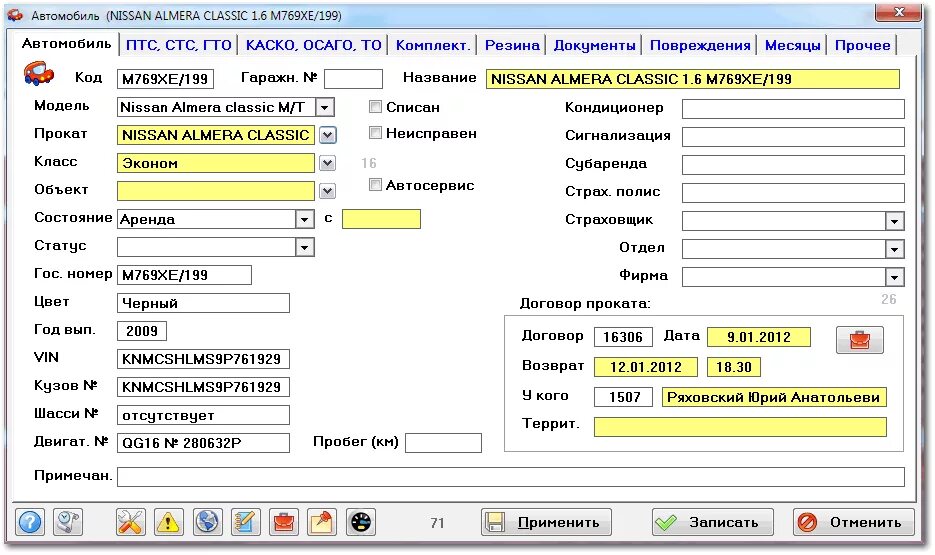
Task: Click the Гос. номер field
Action: pos(184,275)
